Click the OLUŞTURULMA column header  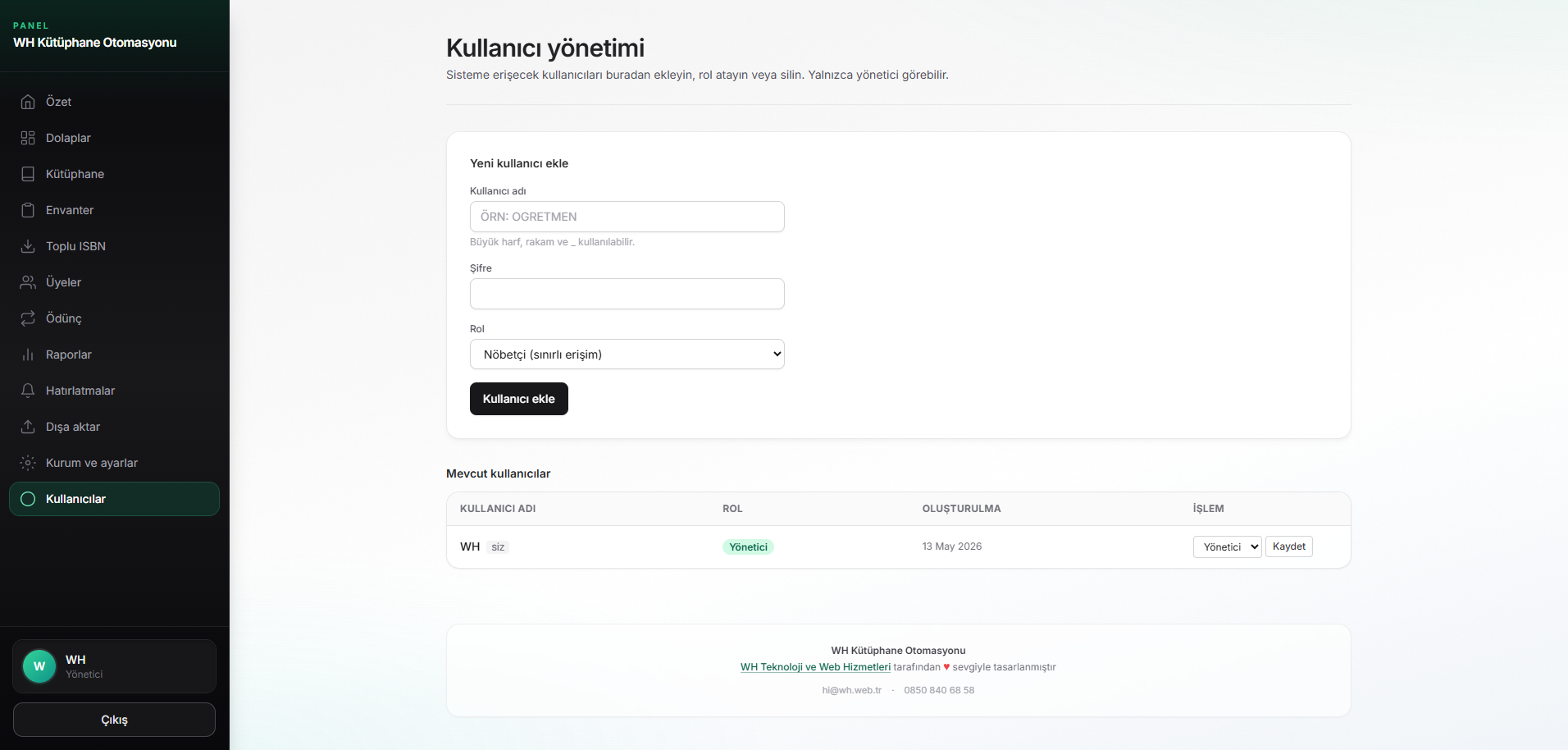(x=961, y=509)
